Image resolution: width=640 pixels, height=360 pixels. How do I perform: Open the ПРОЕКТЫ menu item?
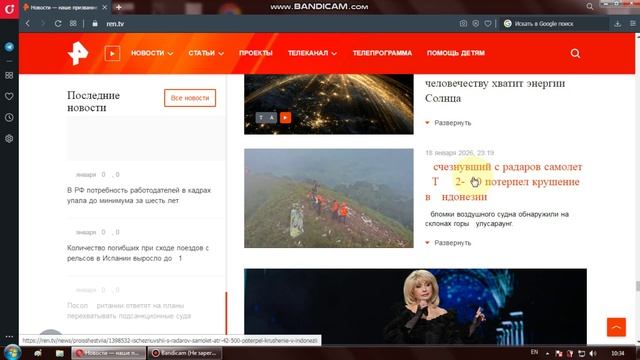256,53
